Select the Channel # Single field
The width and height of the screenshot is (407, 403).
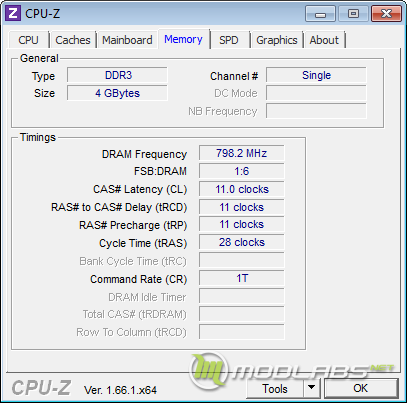point(316,75)
